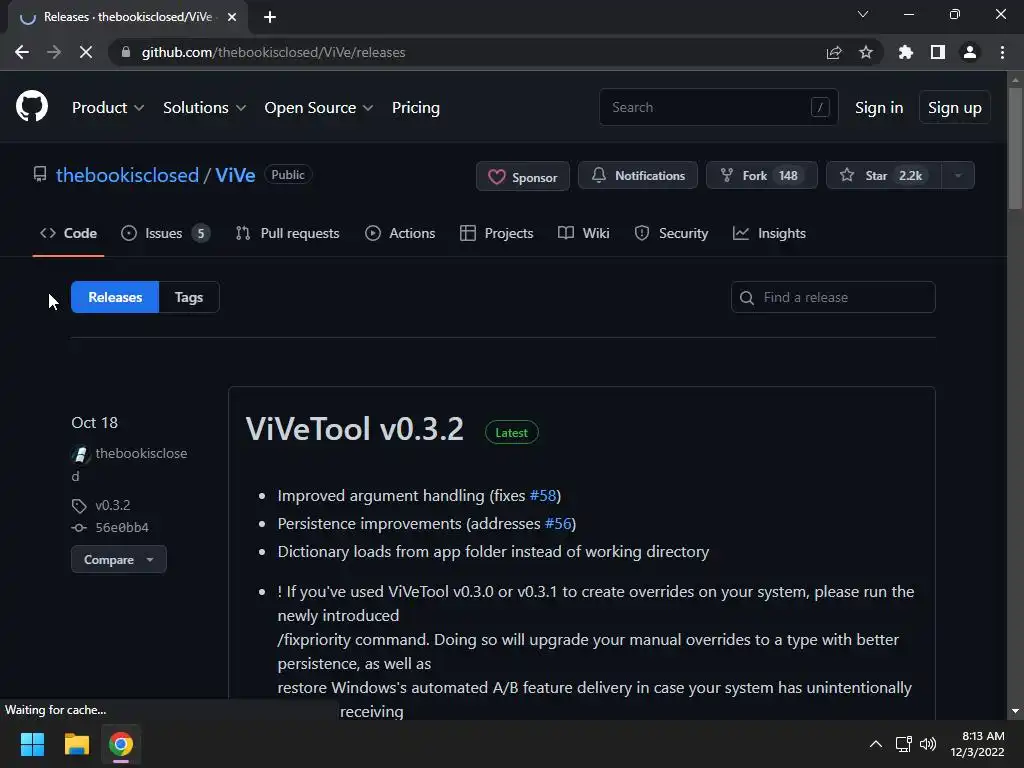Expand the Product menu

[108, 108]
